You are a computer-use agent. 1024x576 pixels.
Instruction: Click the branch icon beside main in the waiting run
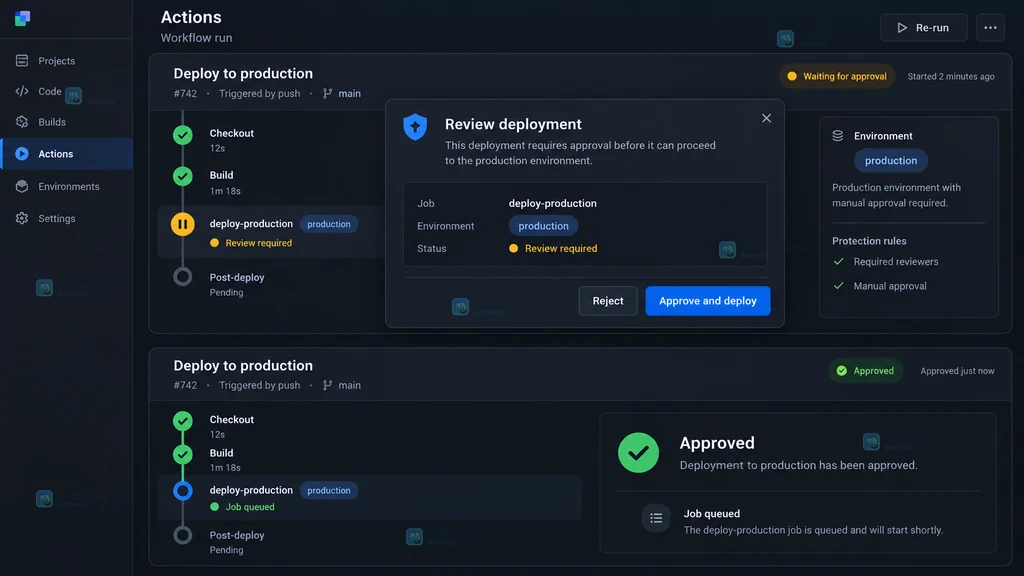pos(327,93)
